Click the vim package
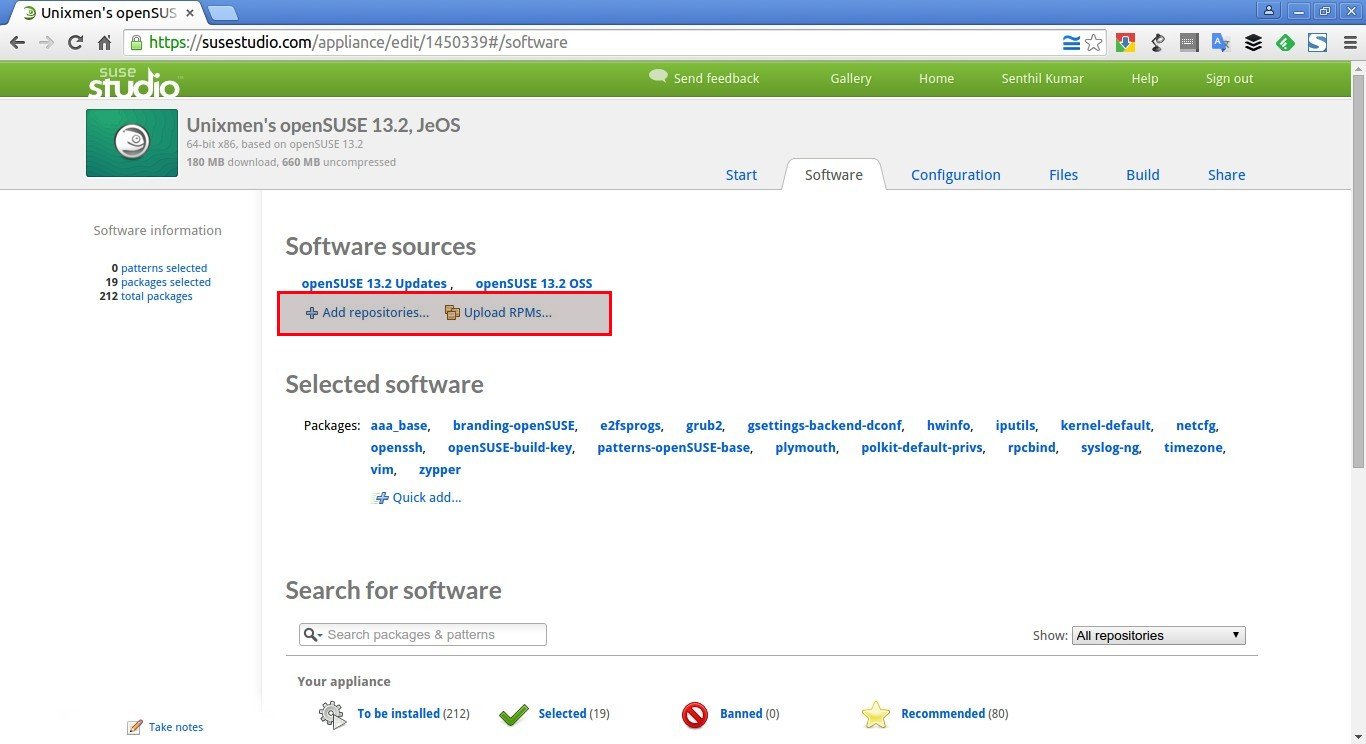 click(x=382, y=469)
